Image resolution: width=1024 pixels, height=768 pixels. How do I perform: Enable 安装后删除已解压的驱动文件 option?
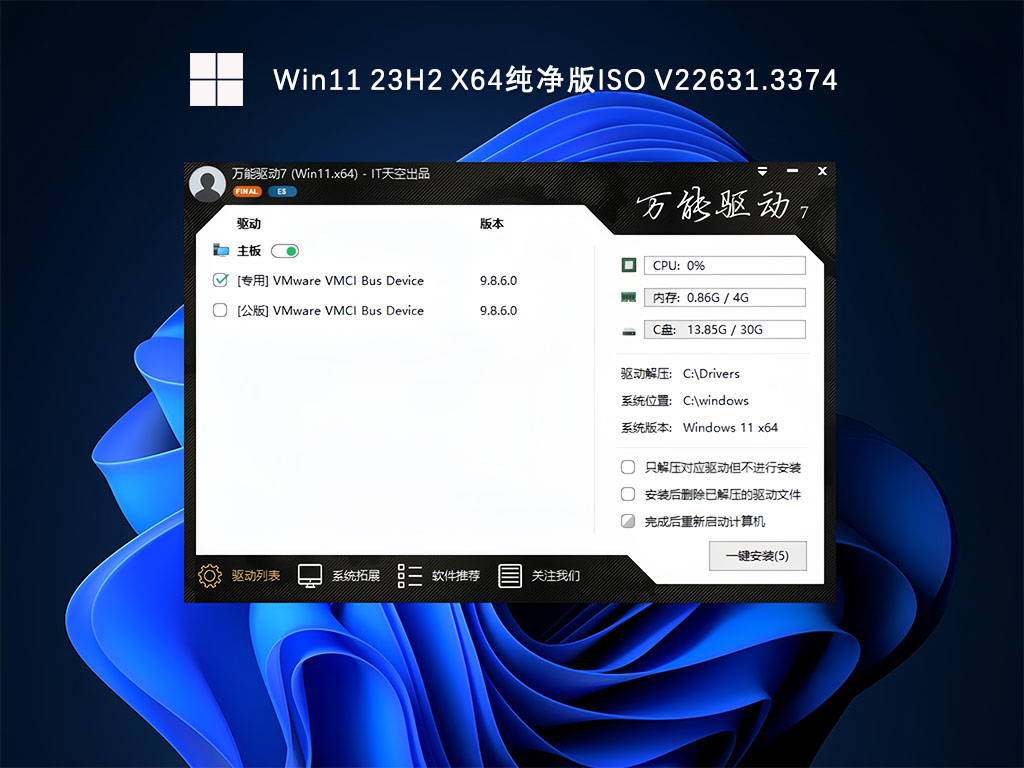[x=628, y=494]
